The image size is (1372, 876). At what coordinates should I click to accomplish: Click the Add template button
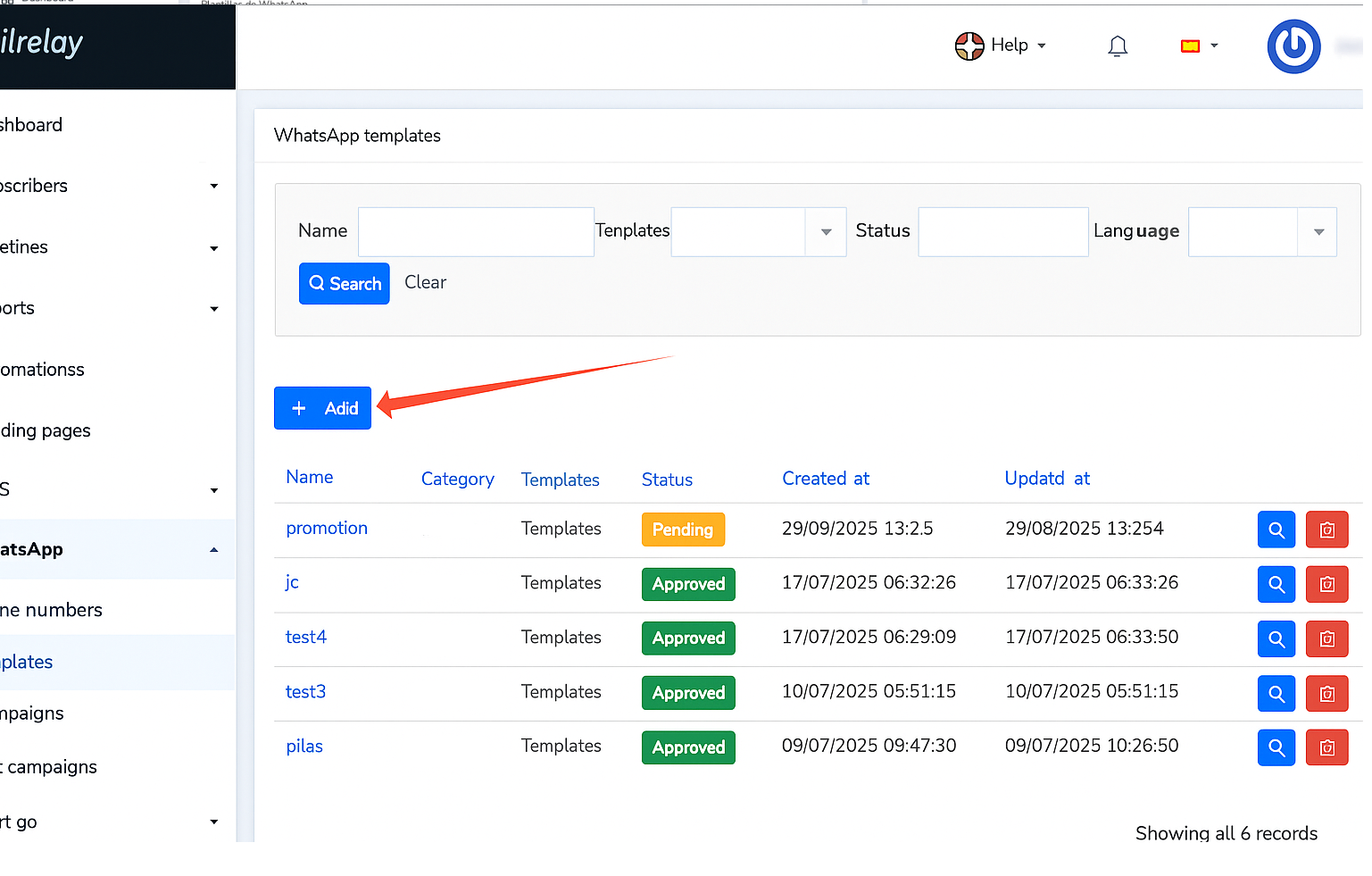(x=322, y=408)
